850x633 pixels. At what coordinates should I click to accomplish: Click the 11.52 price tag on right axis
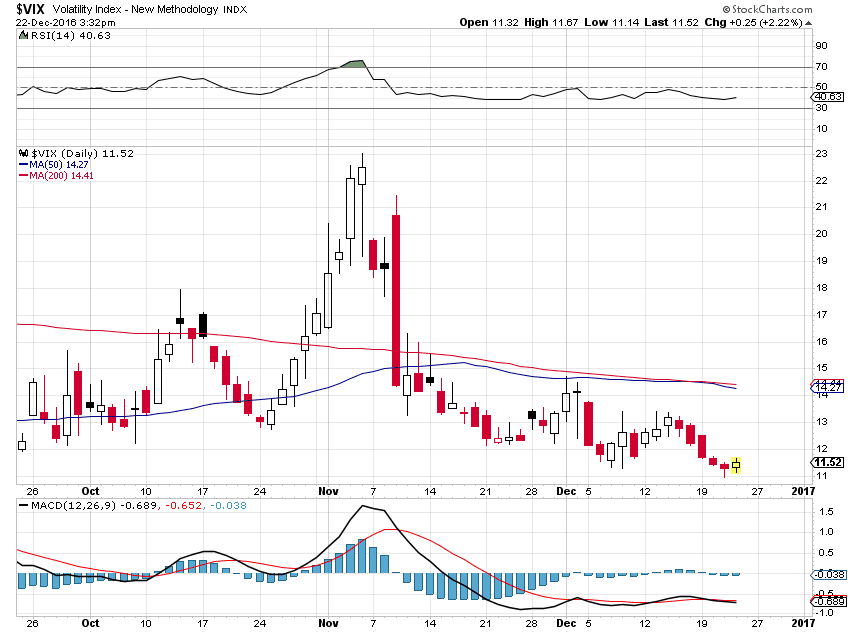tap(827, 462)
